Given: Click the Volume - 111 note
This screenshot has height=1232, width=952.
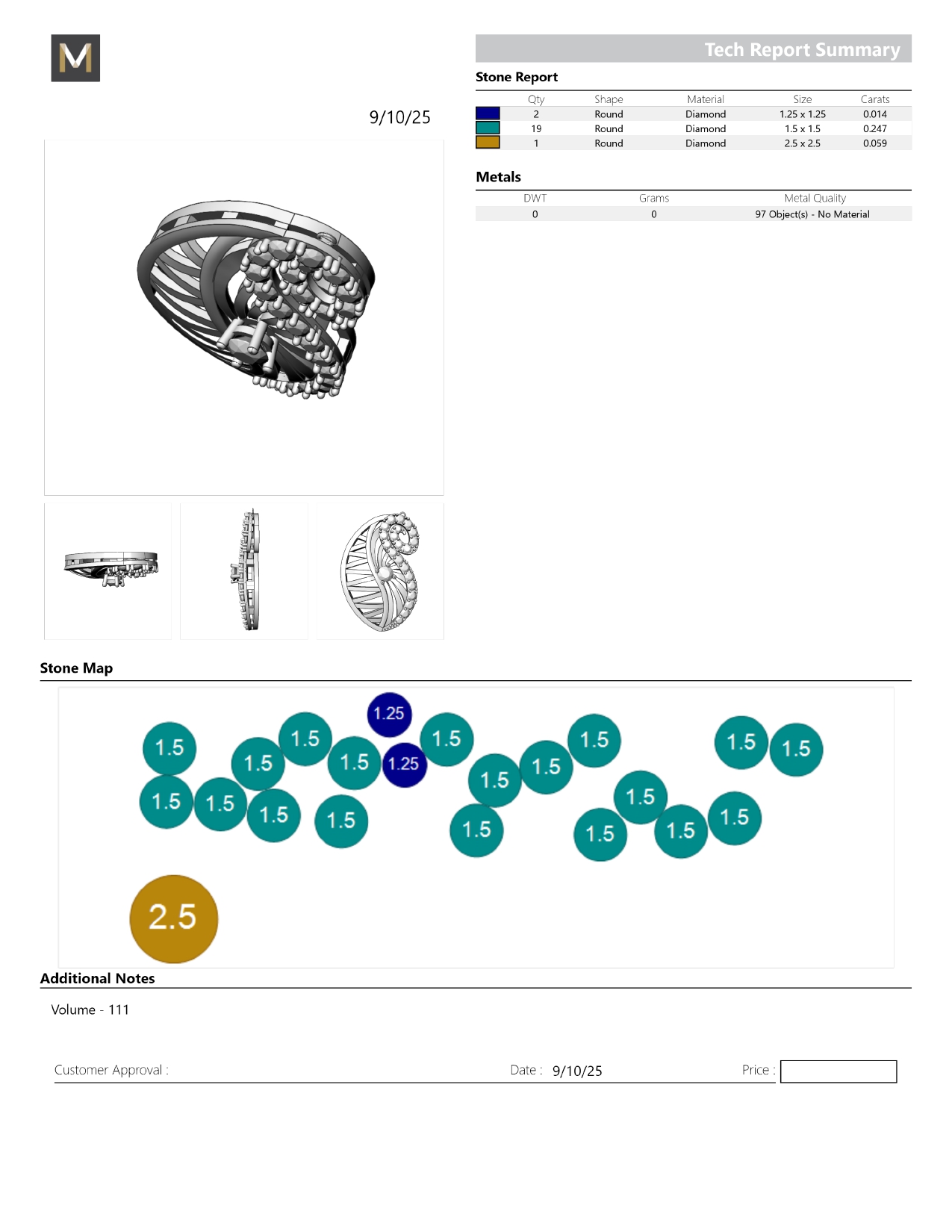Looking at the screenshot, I should coord(90,1009).
